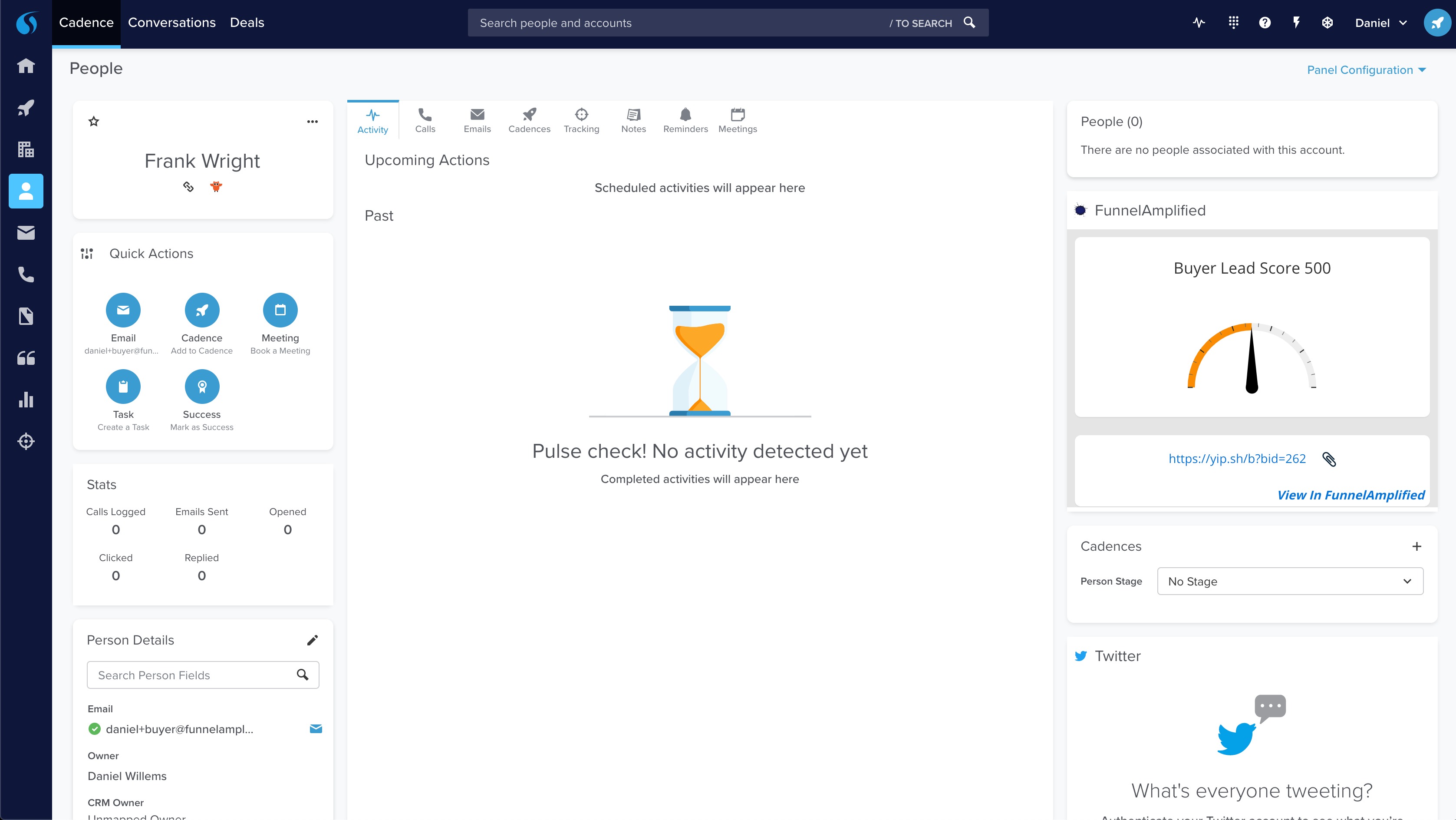Click Add to Cadence rocket icon
Image resolution: width=1456 pixels, height=820 pixels.
202,310
